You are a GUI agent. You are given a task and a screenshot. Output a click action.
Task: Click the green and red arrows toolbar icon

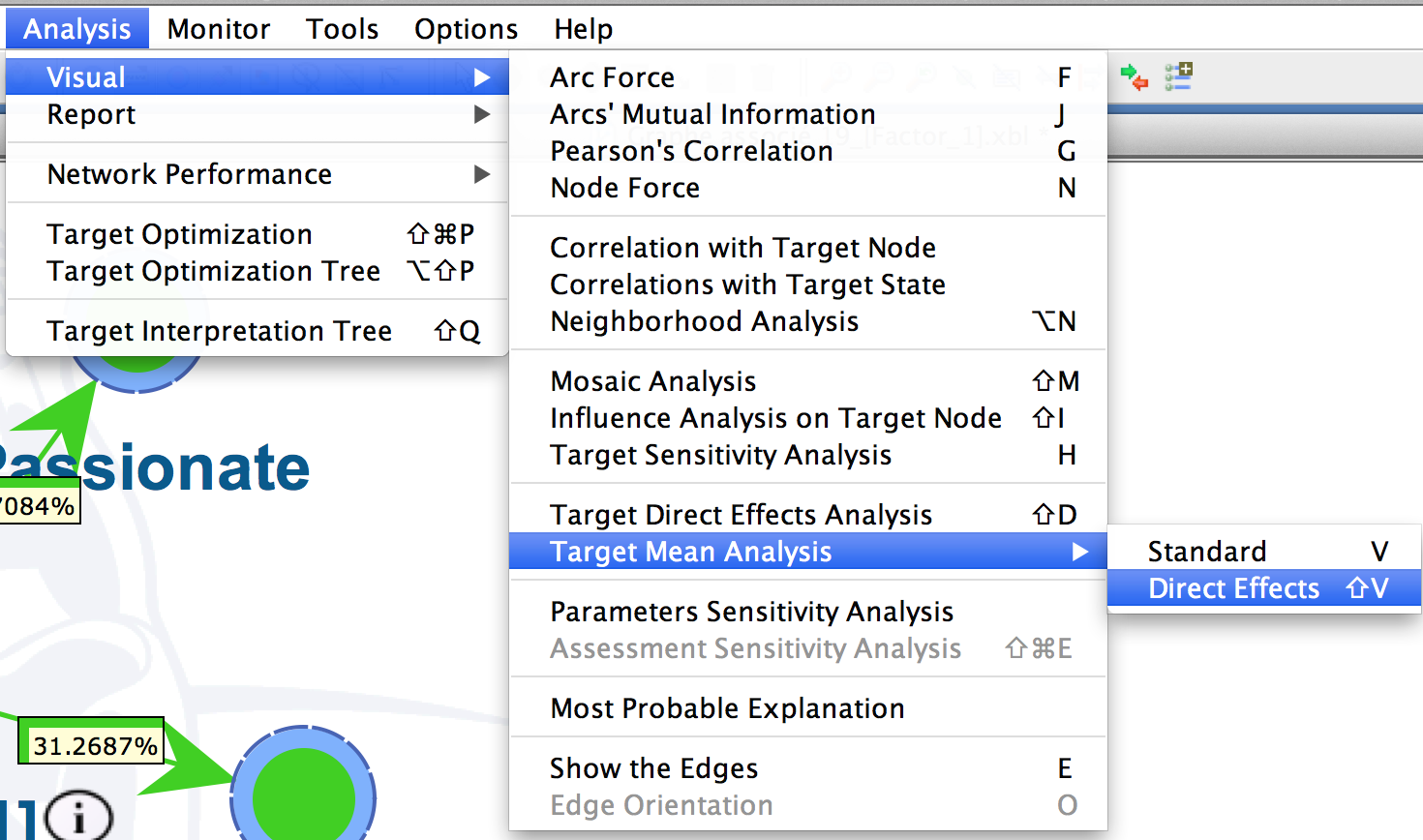coord(1134,76)
